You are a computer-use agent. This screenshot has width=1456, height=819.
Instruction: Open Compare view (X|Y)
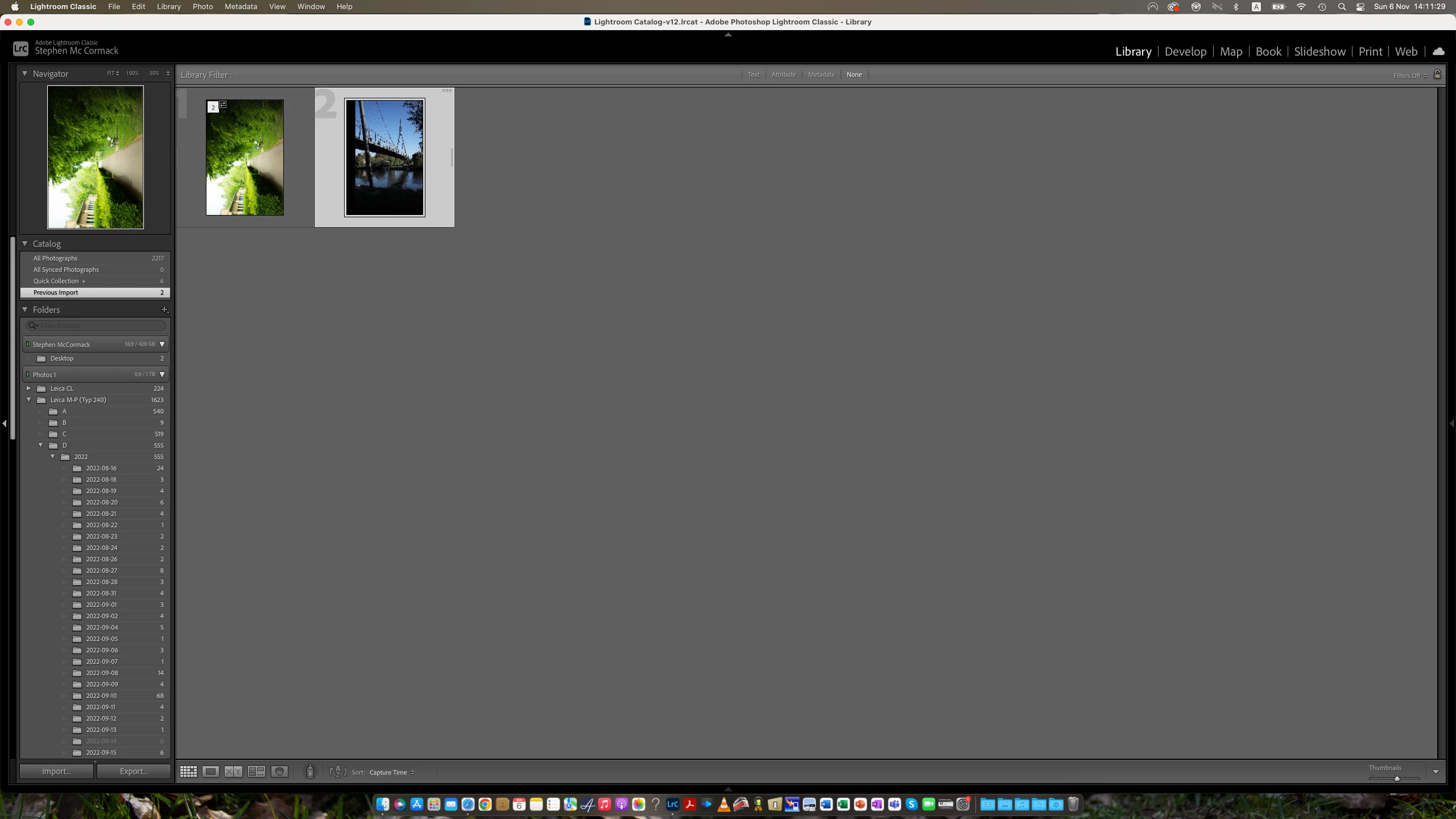coord(233,772)
